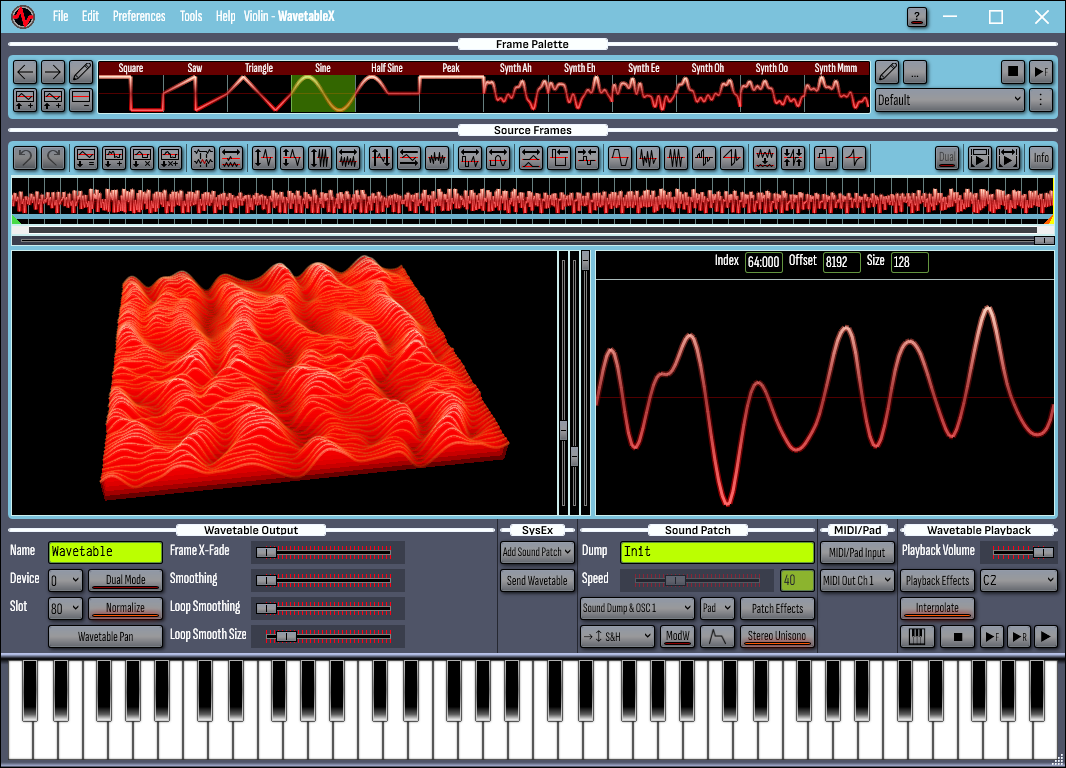
Task: Play wavetable in reverse with the R button
Action: pos(1018,637)
